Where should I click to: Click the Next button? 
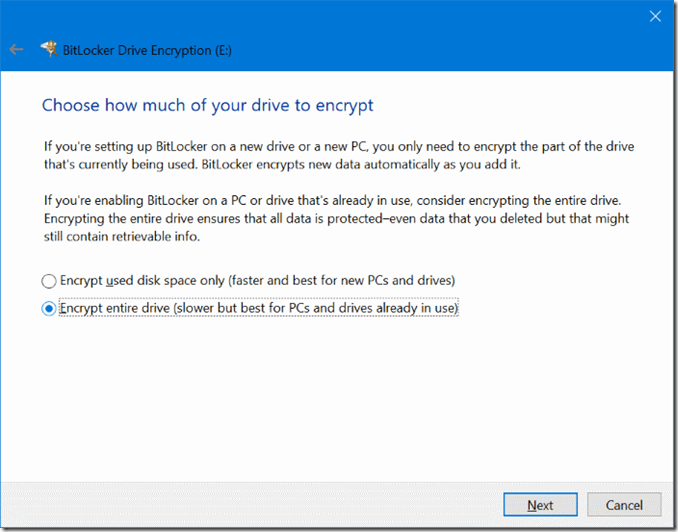coord(540,504)
